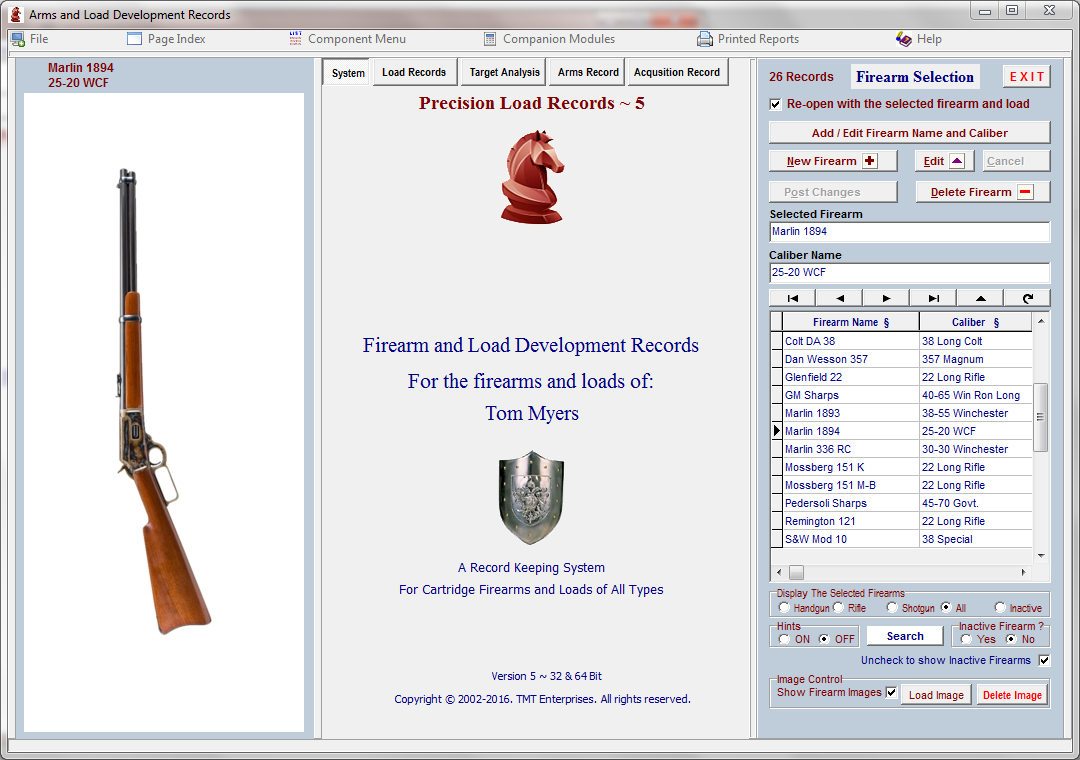Click the purple triangle icon beside Edit
The height and width of the screenshot is (760, 1080).
tap(957, 161)
